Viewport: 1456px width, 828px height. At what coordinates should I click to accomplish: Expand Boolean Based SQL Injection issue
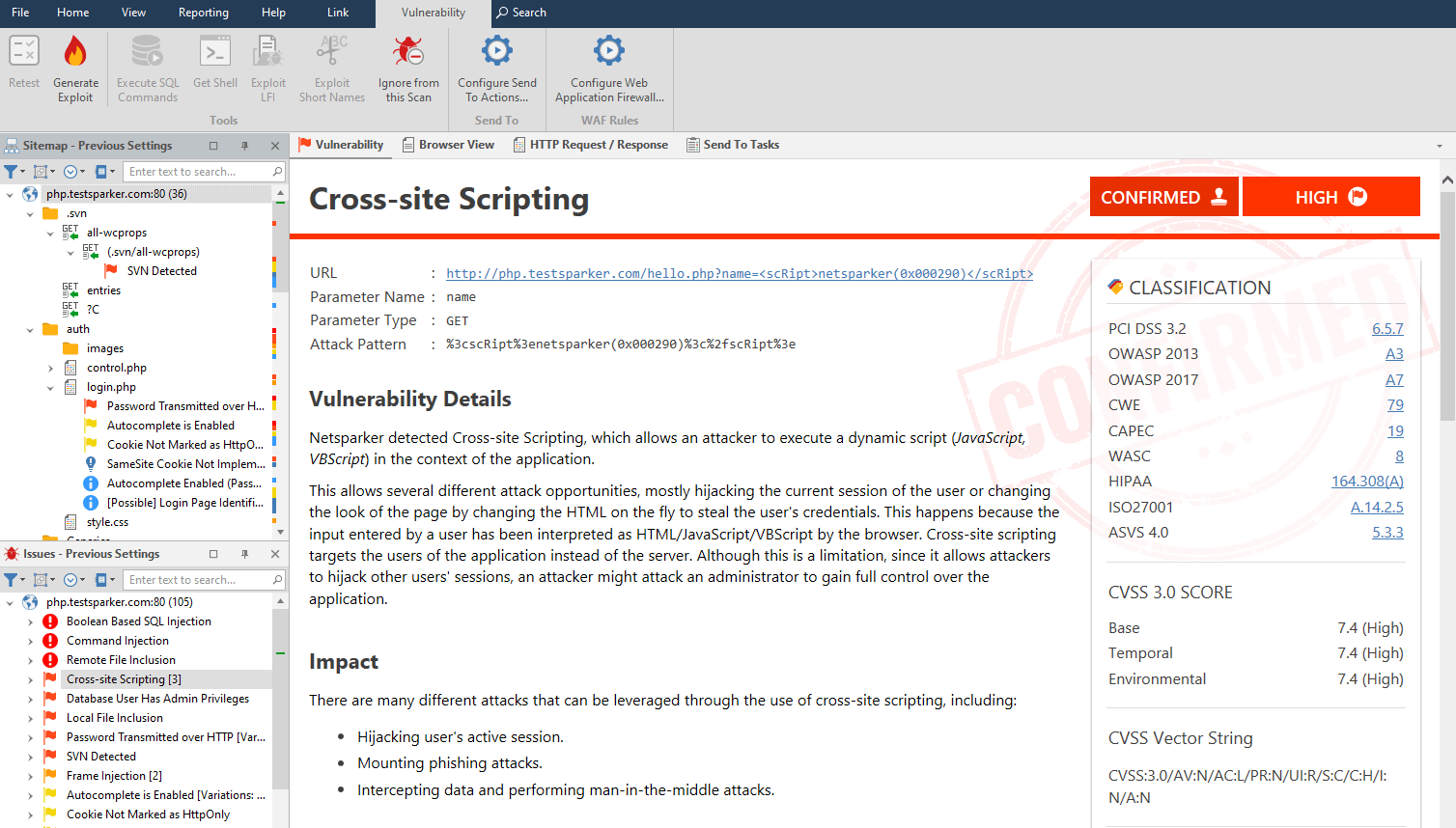(30, 621)
